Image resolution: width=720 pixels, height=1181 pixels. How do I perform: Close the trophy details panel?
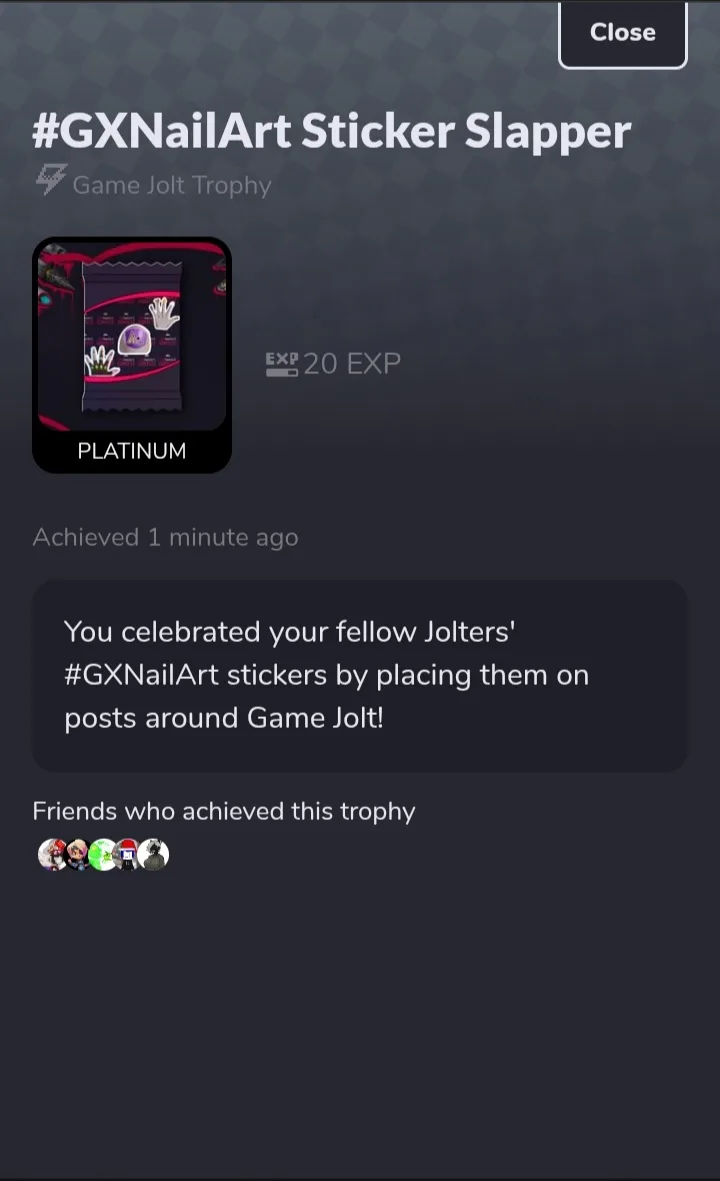pos(622,33)
